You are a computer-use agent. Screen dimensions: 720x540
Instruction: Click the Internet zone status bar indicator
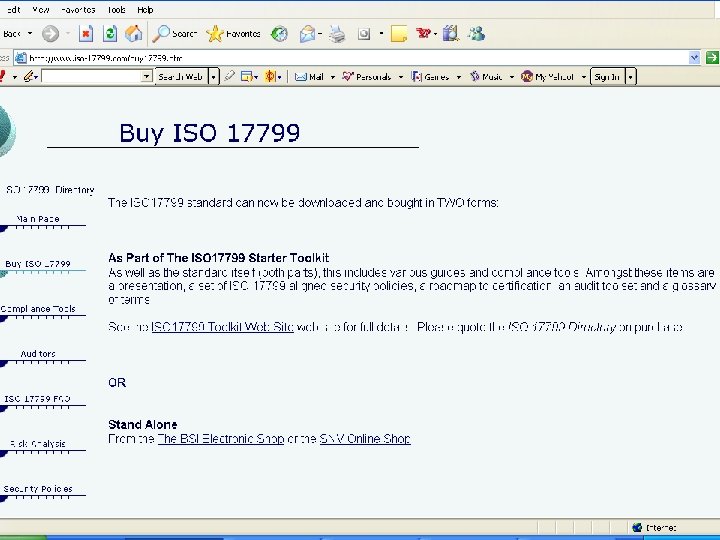[x=654, y=528]
